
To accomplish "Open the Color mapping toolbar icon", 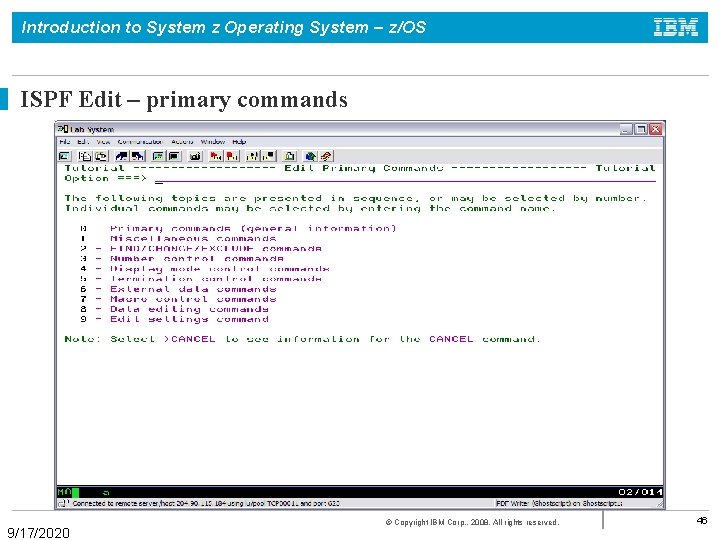I will point(174,156).
